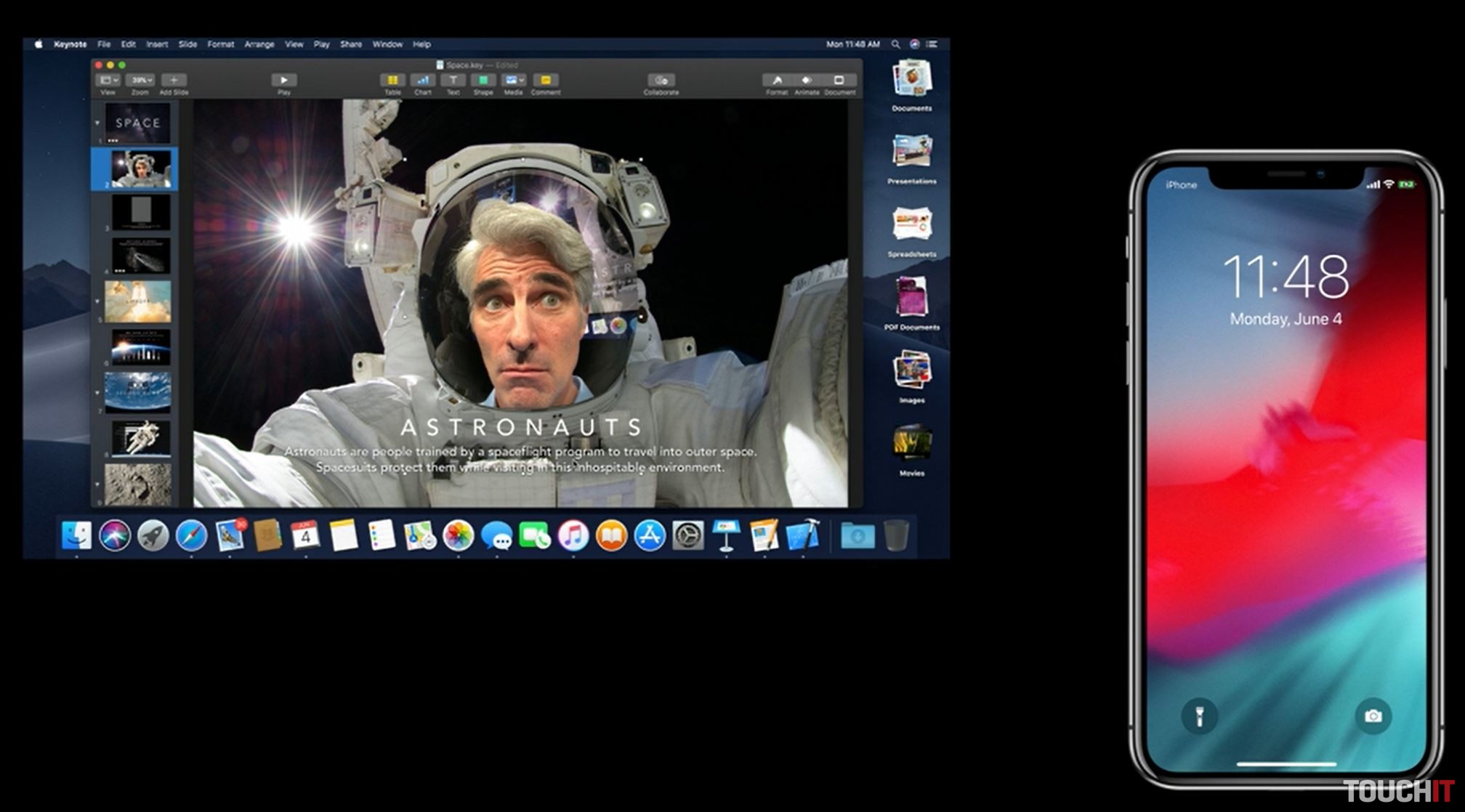Open the View dropdown in toolbar

(108, 81)
